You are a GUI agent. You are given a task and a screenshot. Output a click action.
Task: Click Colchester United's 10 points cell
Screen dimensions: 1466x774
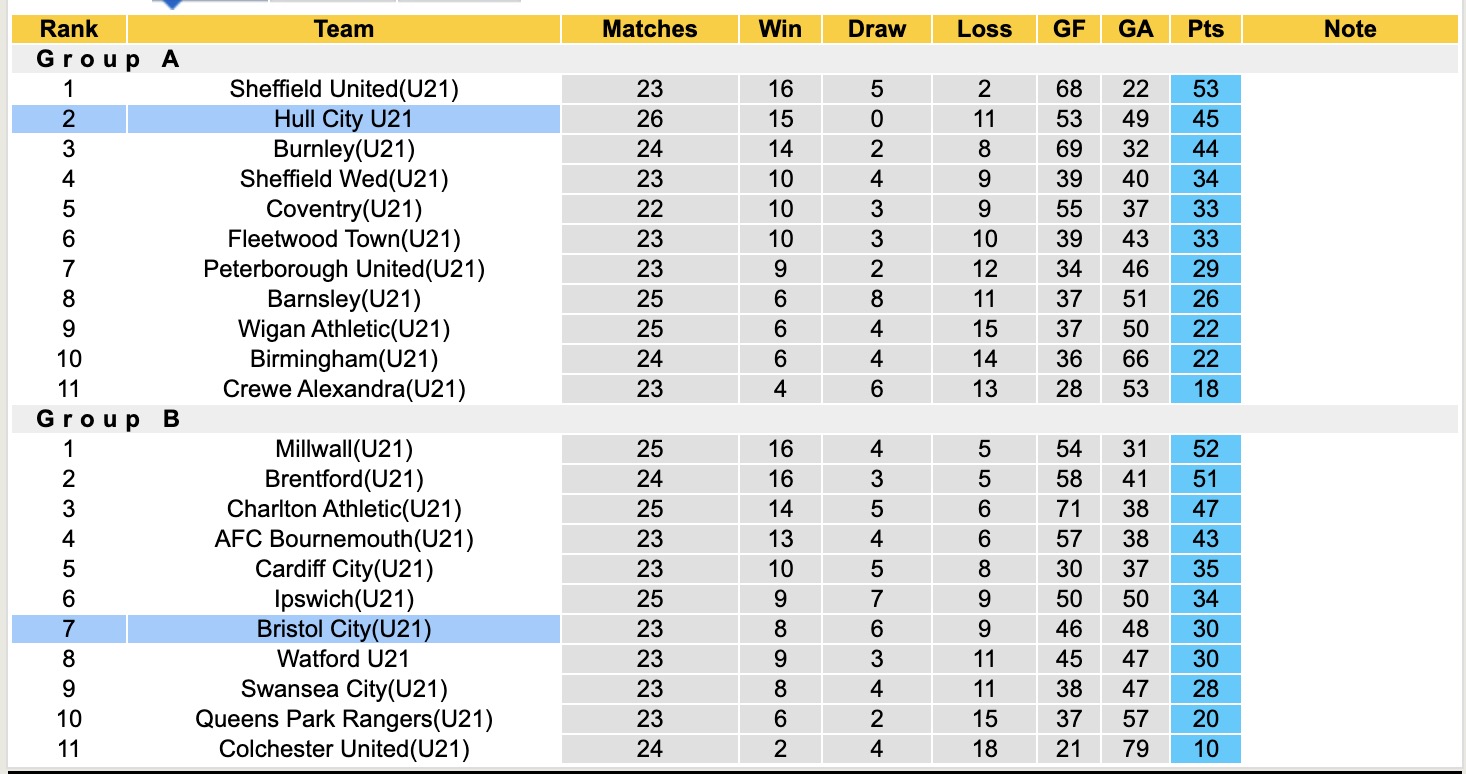coord(1205,749)
